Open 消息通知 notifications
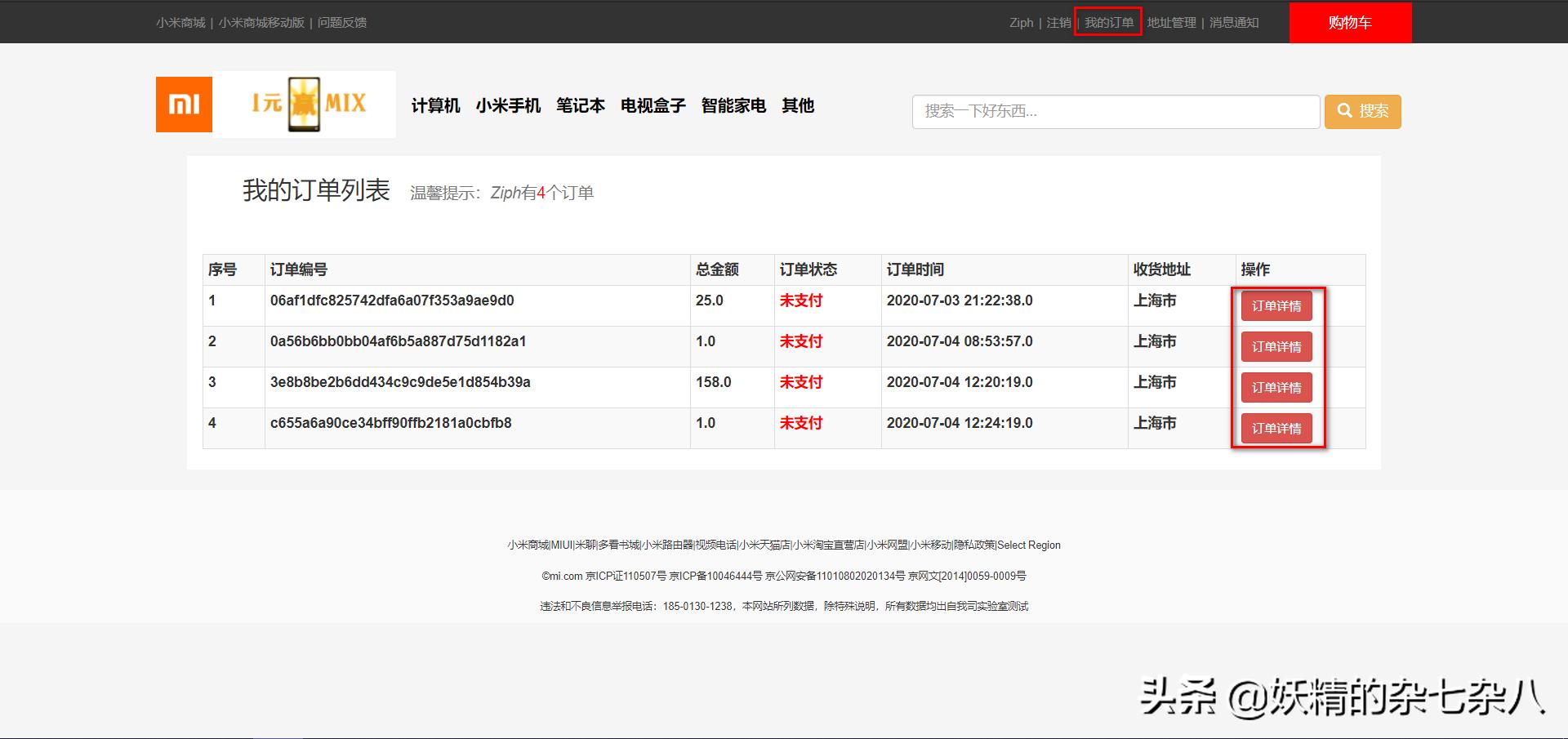1568x739 pixels. point(1233,22)
